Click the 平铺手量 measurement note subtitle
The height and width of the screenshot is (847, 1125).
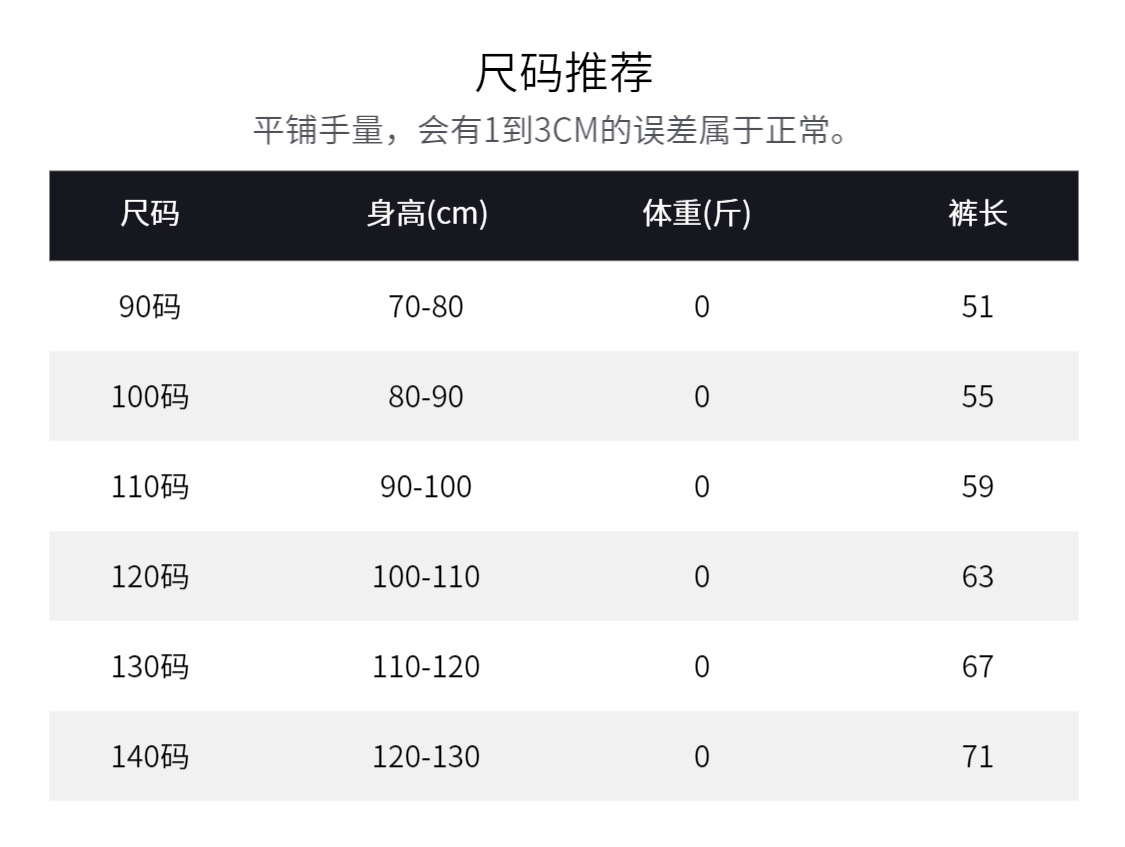(551, 131)
